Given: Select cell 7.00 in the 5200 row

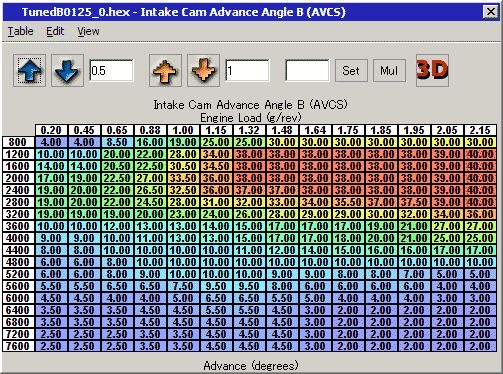Looking at the screenshot, I should (x=414, y=274).
